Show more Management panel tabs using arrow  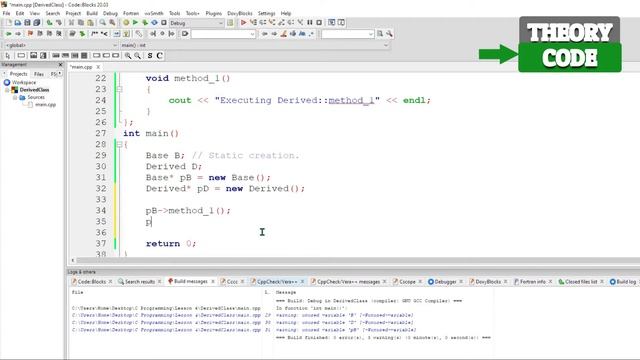[x=60, y=74]
